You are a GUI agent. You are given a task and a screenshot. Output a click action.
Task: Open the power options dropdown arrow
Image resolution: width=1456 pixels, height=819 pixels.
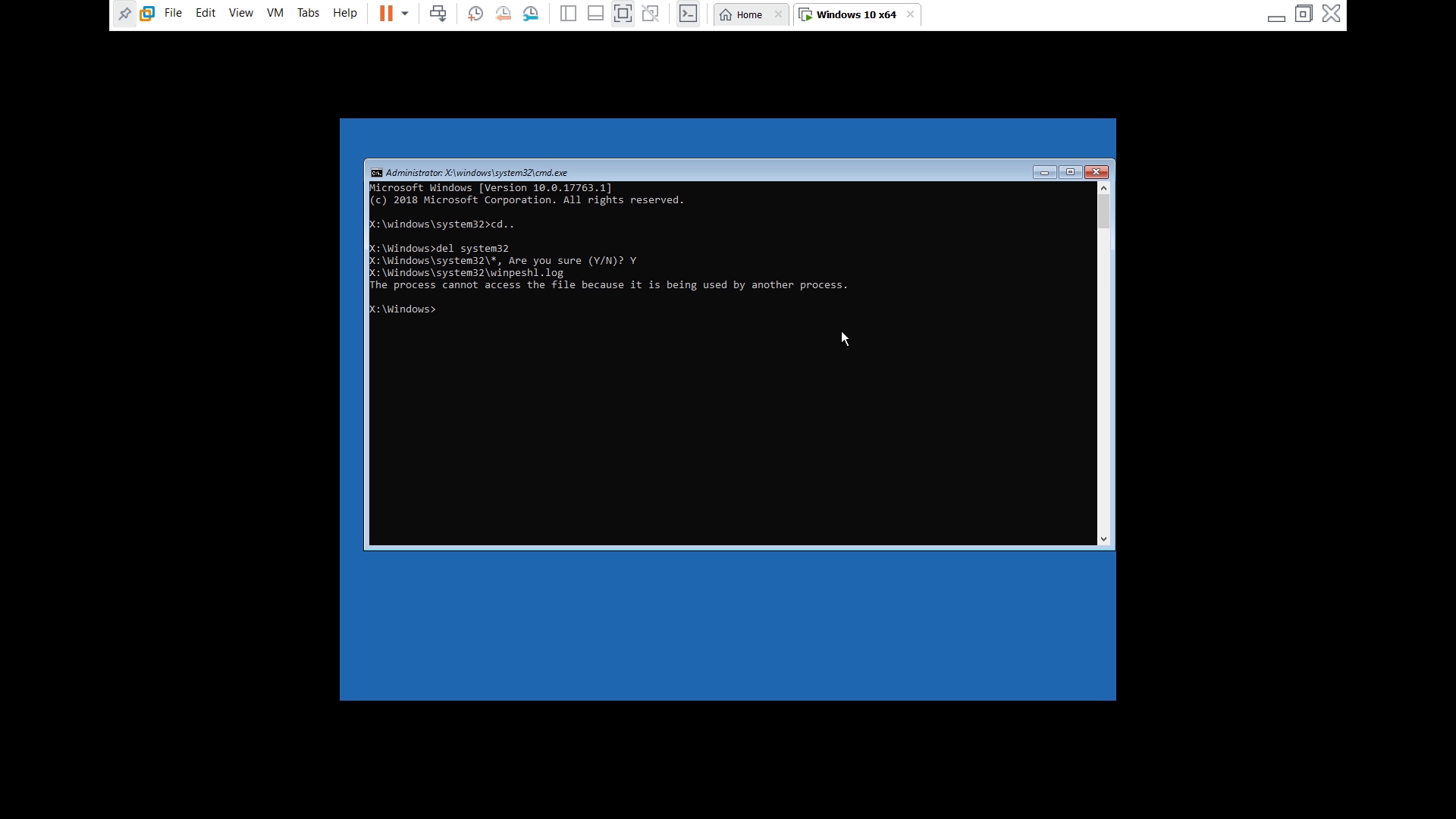(x=405, y=14)
